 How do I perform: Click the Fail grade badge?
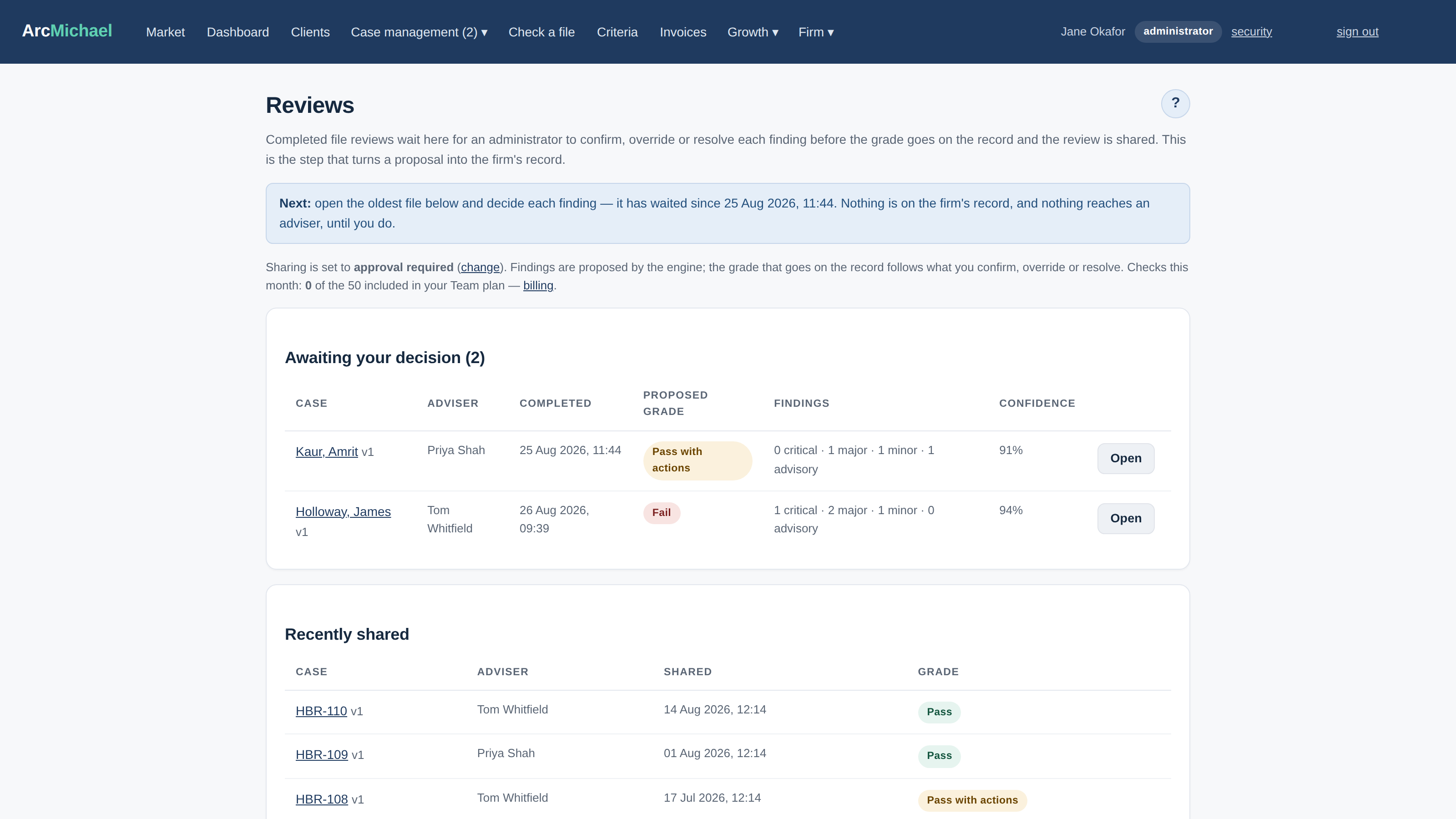tap(661, 513)
